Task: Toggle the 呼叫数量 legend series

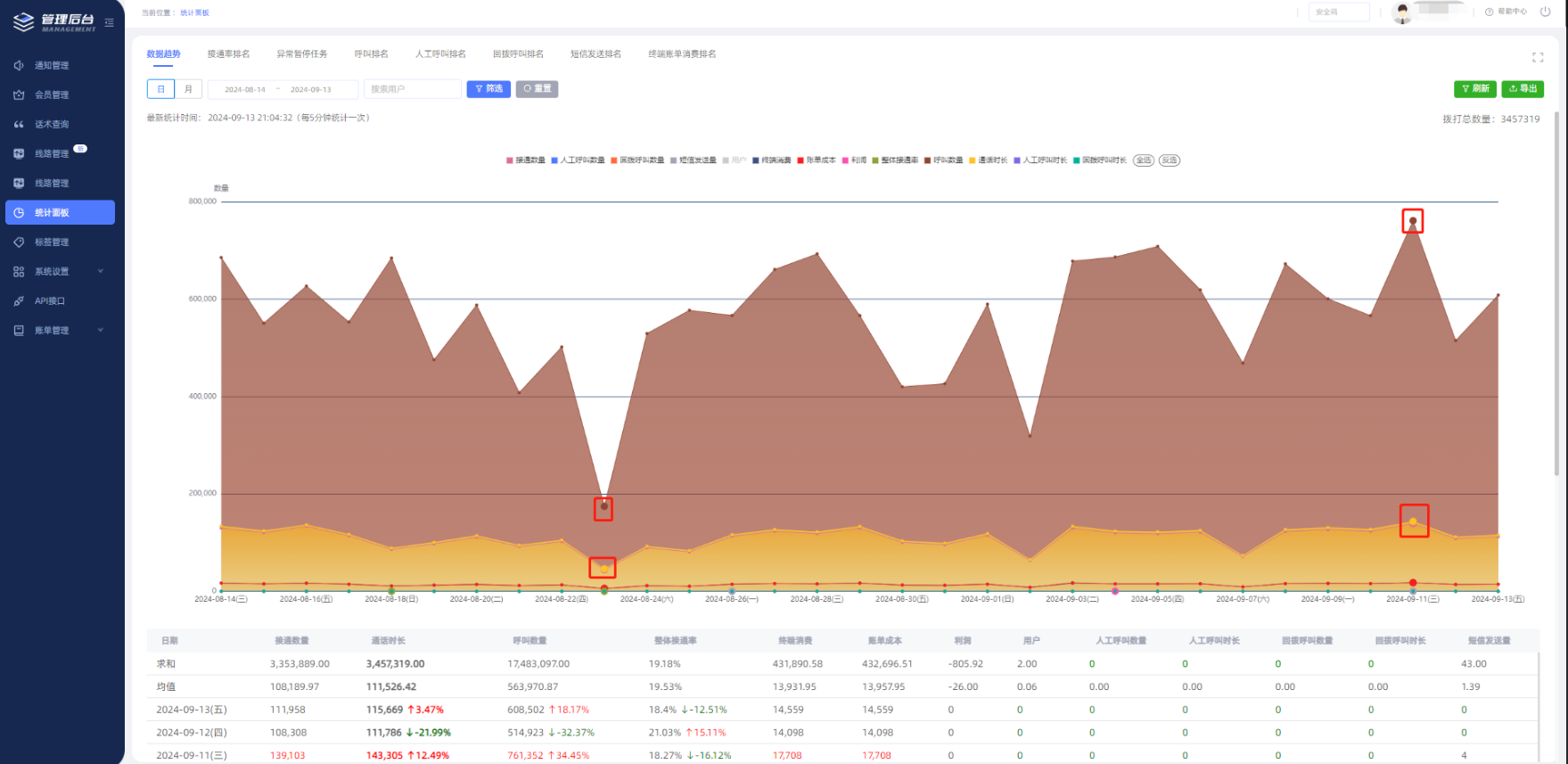Action: [x=944, y=160]
